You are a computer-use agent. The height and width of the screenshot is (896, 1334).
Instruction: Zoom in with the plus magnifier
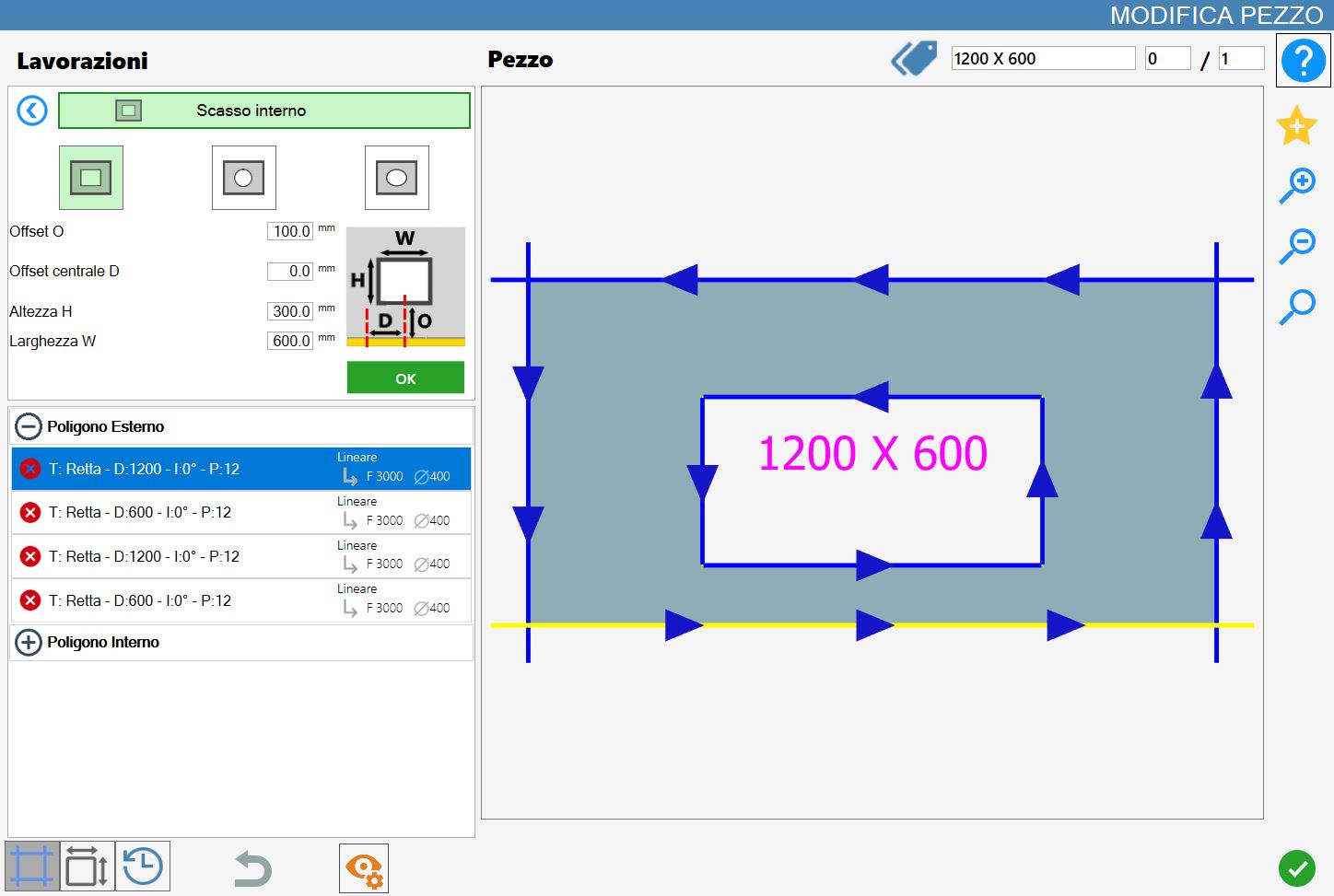(x=1297, y=186)
